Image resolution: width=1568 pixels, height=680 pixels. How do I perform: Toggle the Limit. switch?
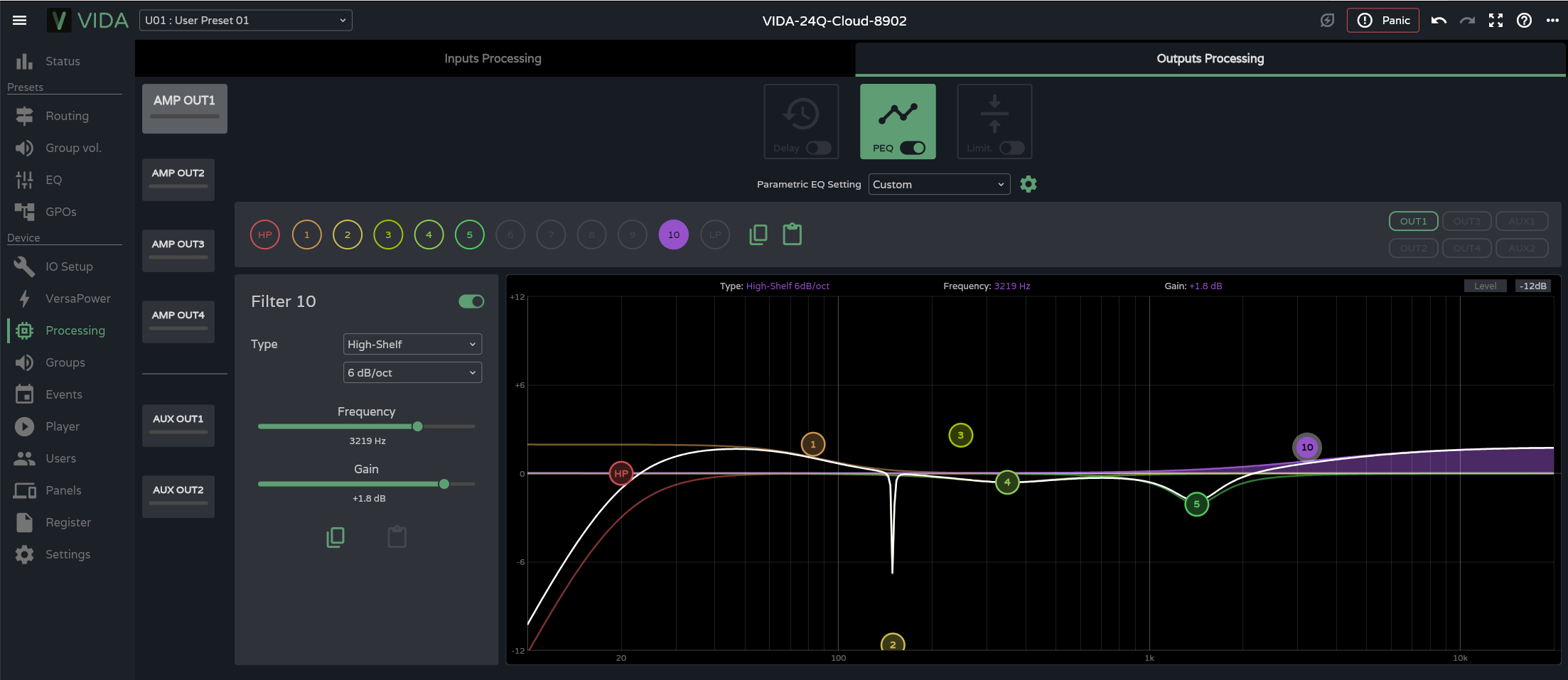tap(1012, 148)
